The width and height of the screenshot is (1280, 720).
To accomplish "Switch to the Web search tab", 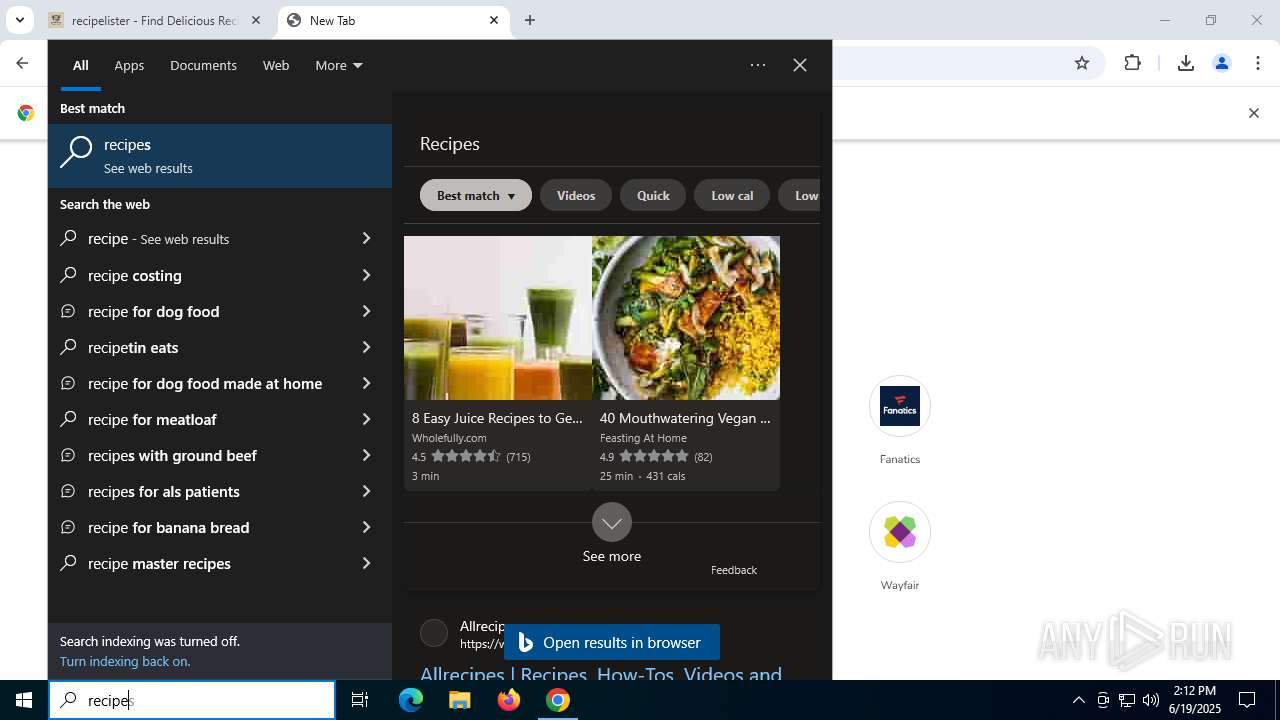I will [276, 65].
